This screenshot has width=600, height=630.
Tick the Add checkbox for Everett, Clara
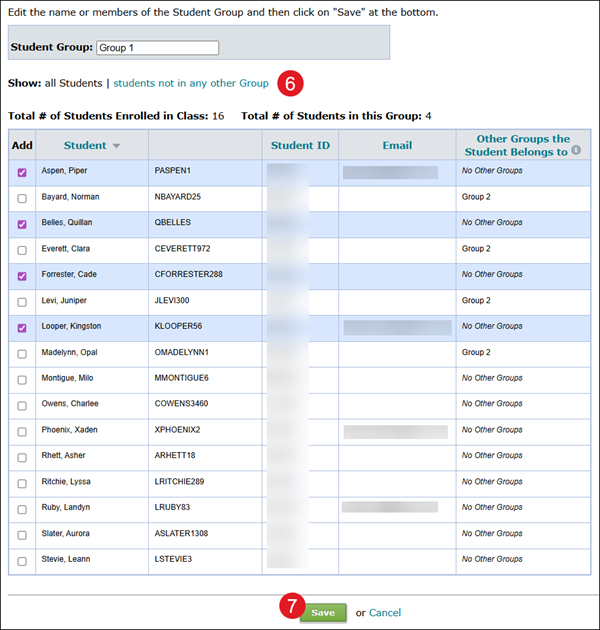22,250
